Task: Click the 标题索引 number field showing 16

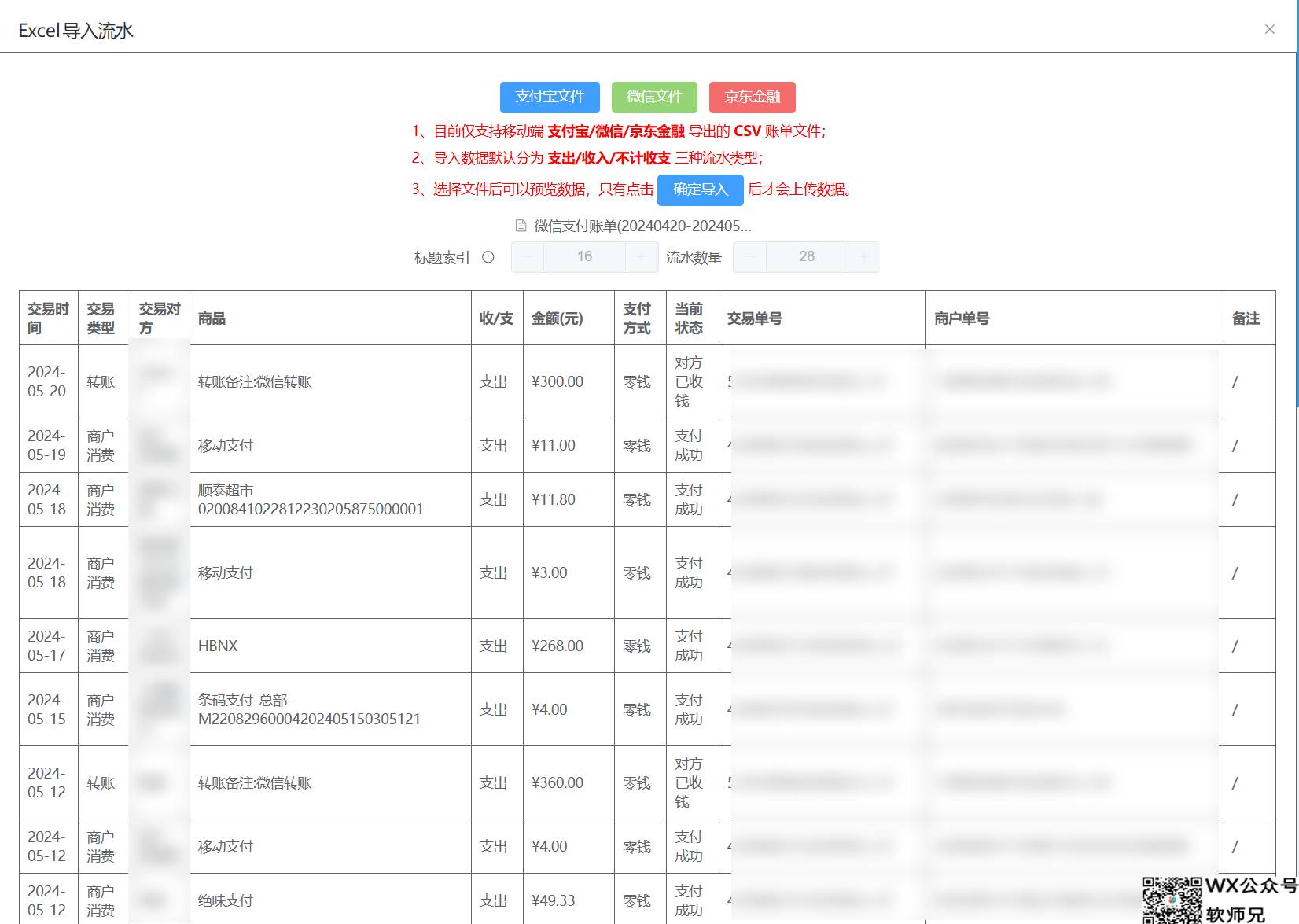Action: (x=585, y=256)
